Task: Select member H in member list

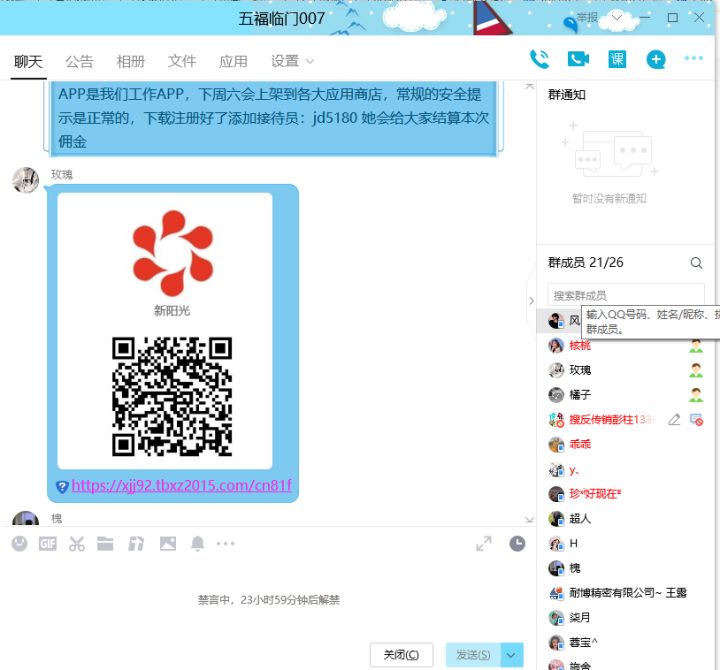Action: pyautogui.click(x=625, y=544)
